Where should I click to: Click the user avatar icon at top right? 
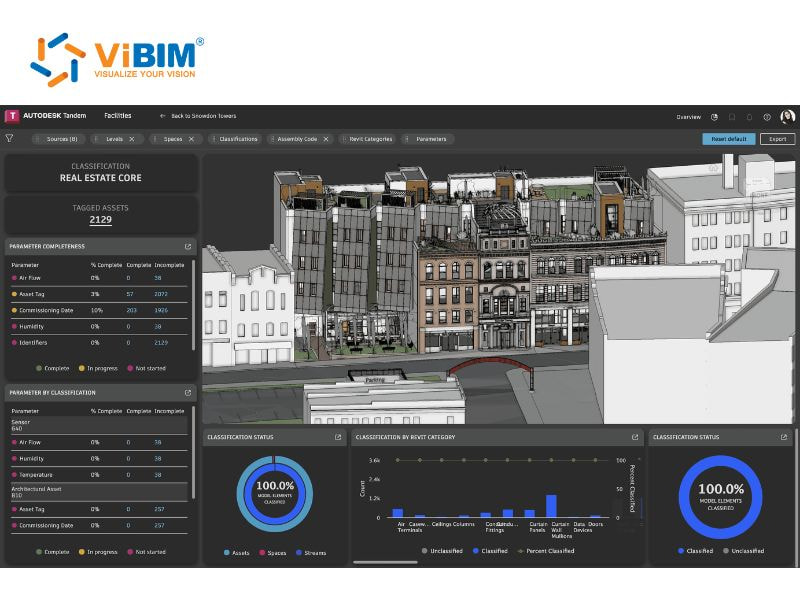point(787,116)
